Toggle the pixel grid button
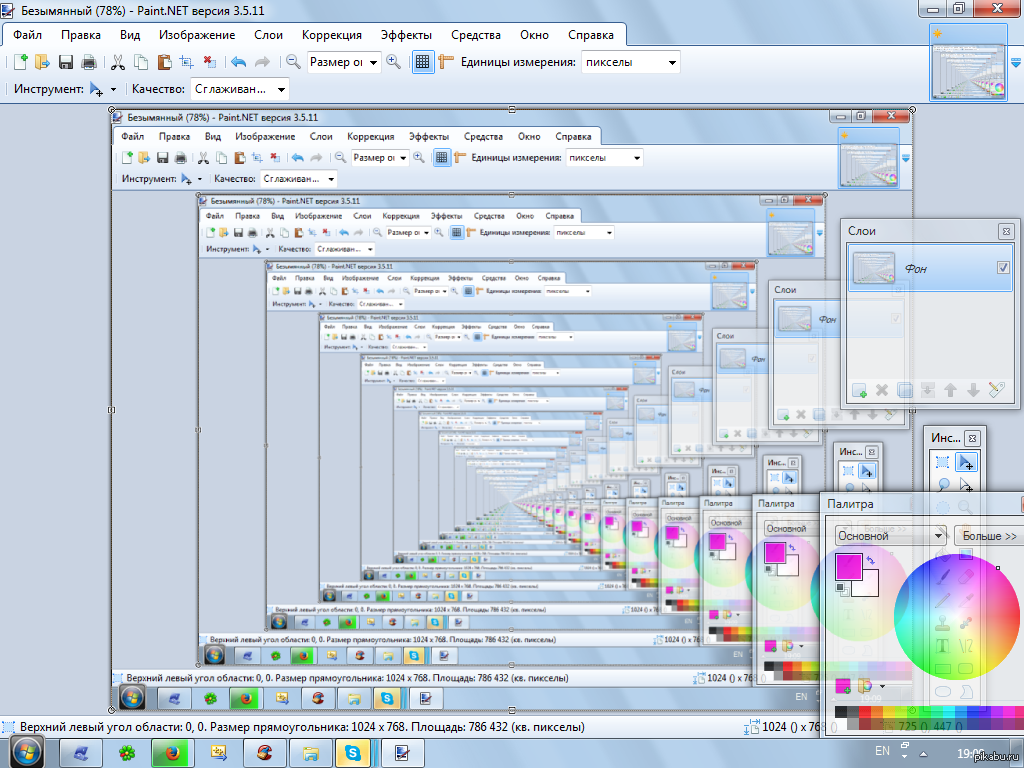1024x768 pixels. 423,62
